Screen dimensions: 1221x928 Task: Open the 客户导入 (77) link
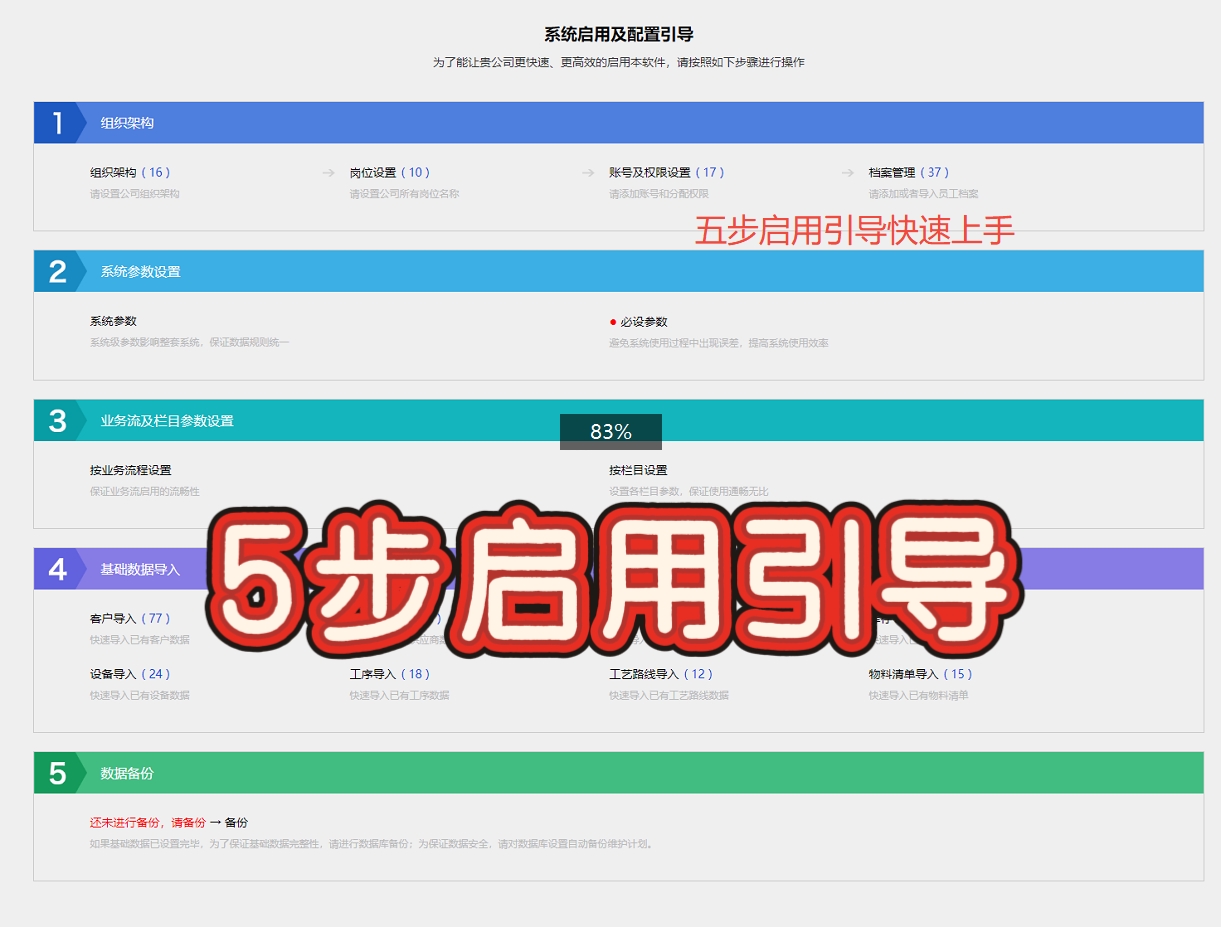pos(130,618)
